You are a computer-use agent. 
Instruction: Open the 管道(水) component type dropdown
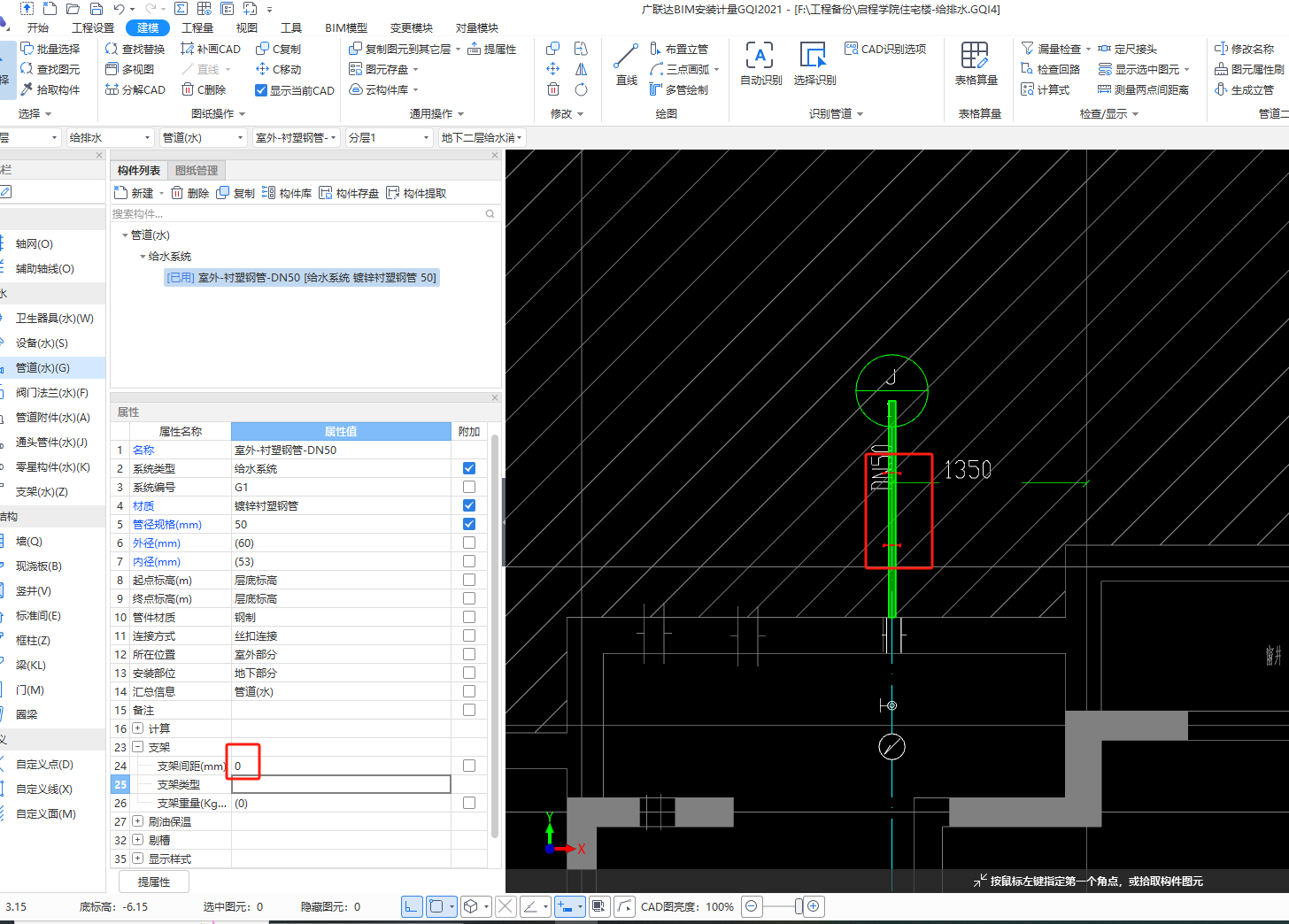point(203,137)
